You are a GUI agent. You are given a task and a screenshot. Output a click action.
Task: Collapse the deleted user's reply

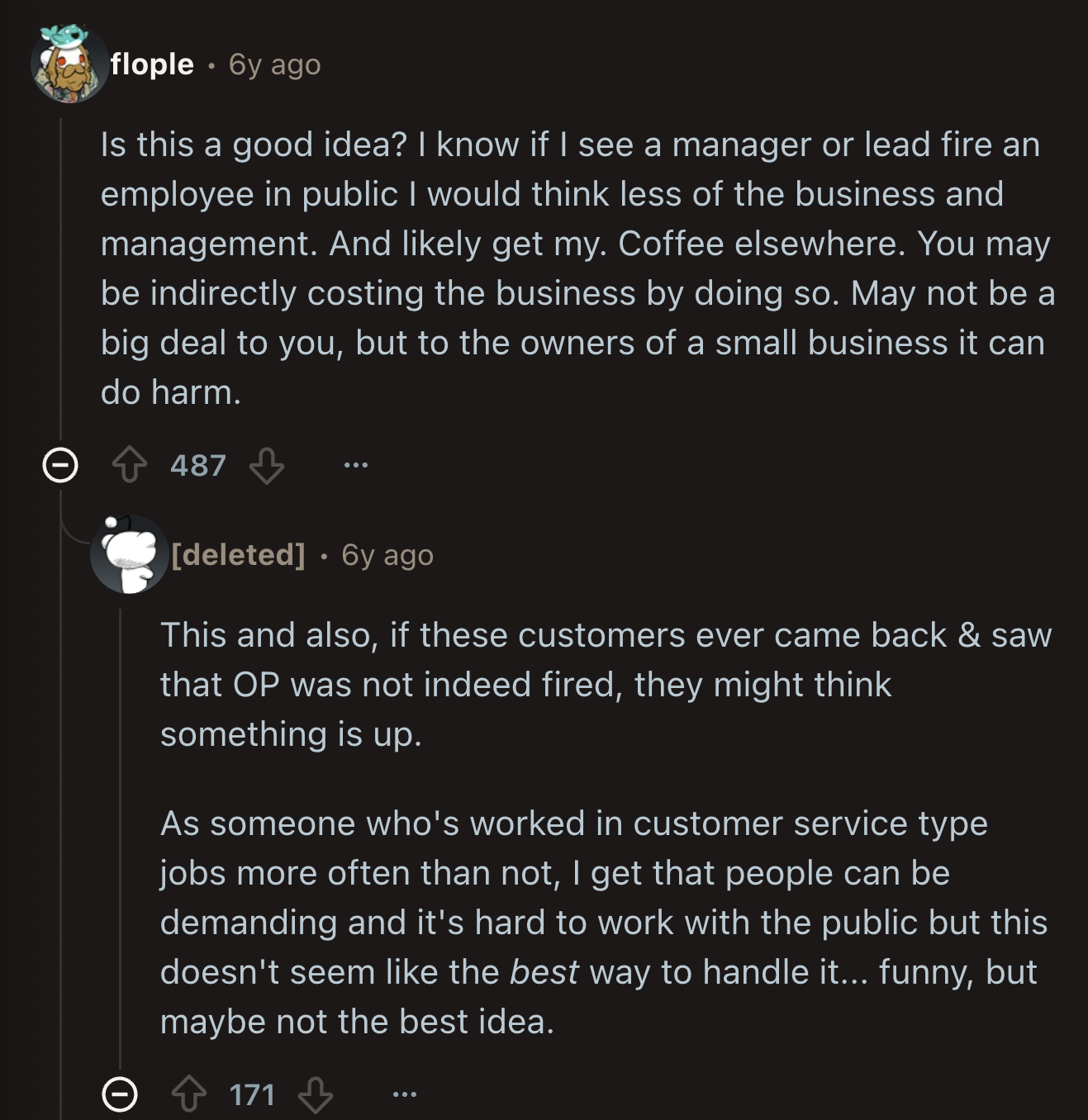point(120,1094)
